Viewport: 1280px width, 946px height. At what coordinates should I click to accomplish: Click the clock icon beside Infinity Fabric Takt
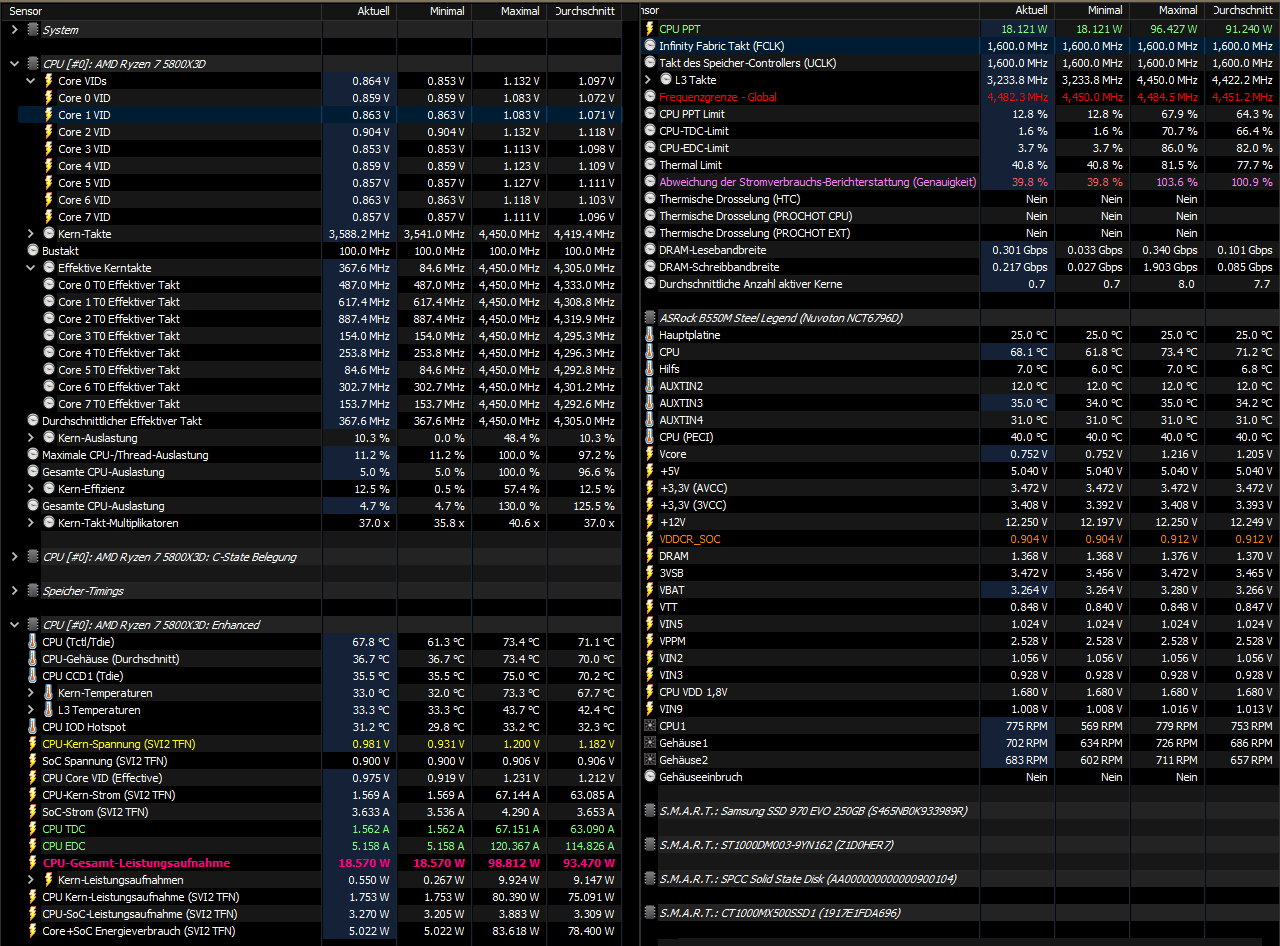coord(651,46)
